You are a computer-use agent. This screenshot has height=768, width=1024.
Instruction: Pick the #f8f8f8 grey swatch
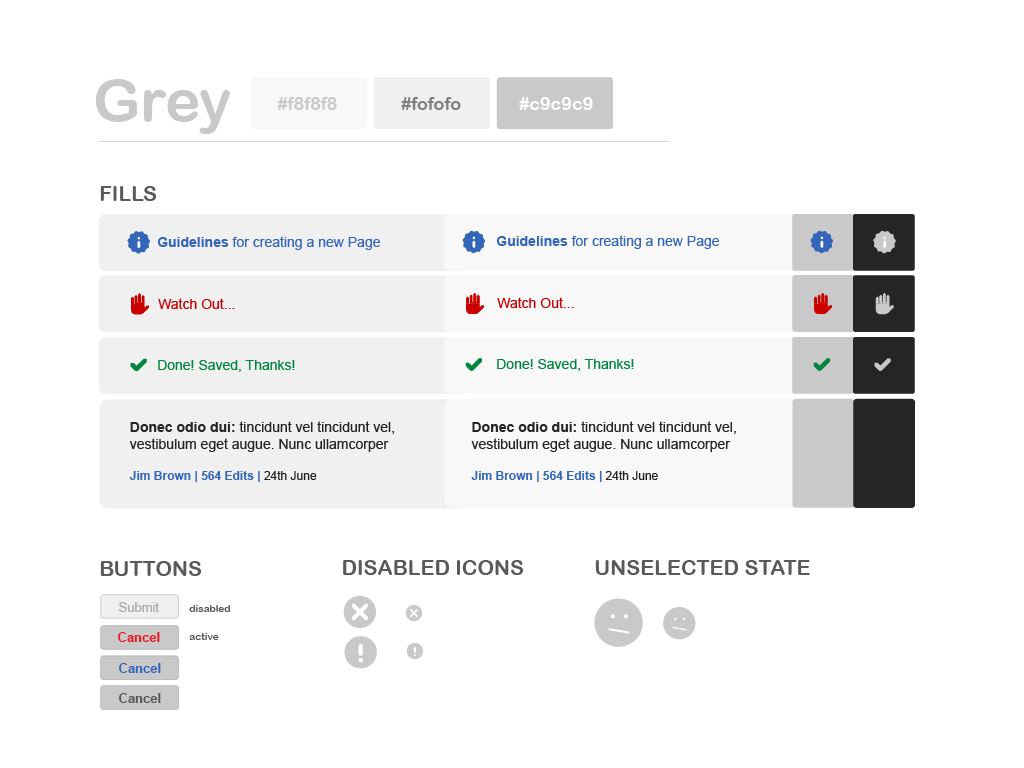[x=309, y=103]
